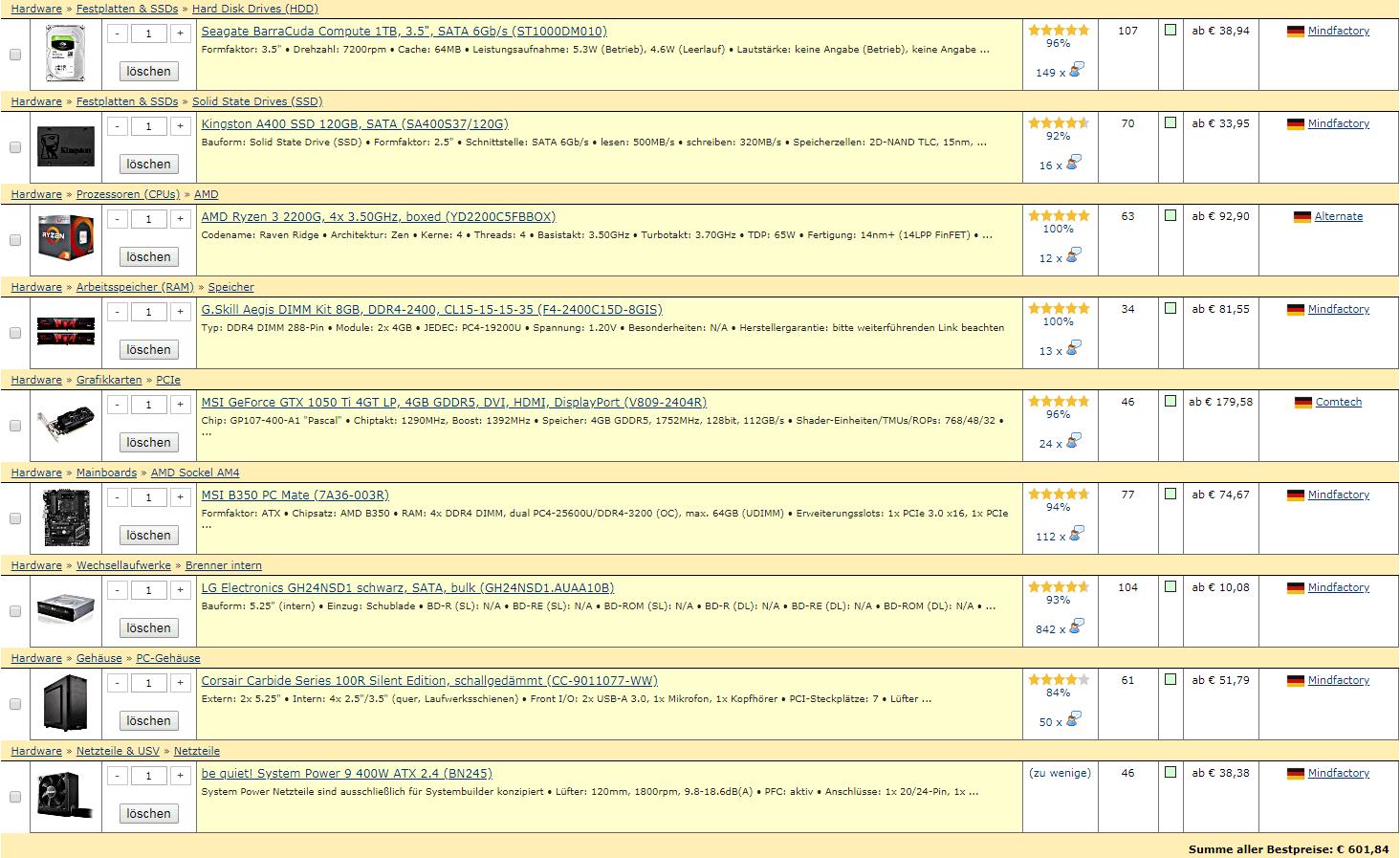Open Seagate BarraCuda hard drive thumbnail
The height and width of the screenshot is (858, 1400).
tap(66, 54)
